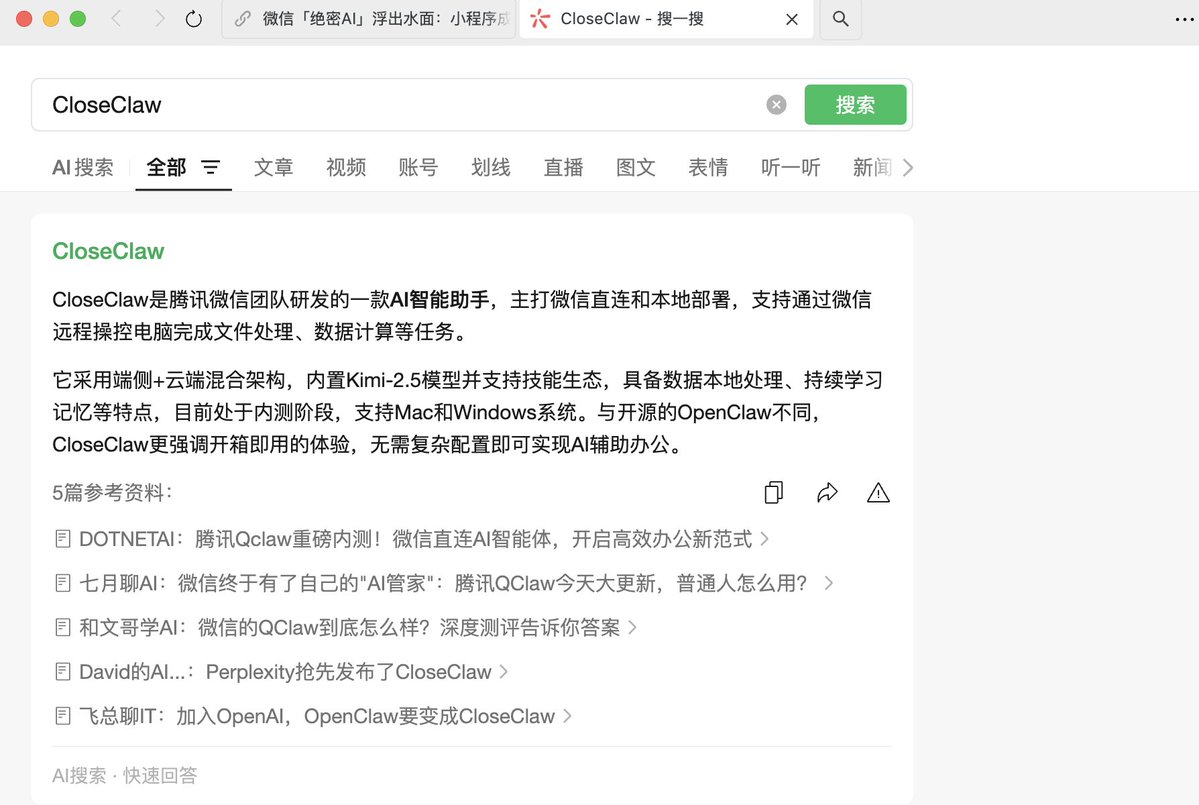
Task: Open David的AI article on Perplexity CloseClaw
Action: 285,672
